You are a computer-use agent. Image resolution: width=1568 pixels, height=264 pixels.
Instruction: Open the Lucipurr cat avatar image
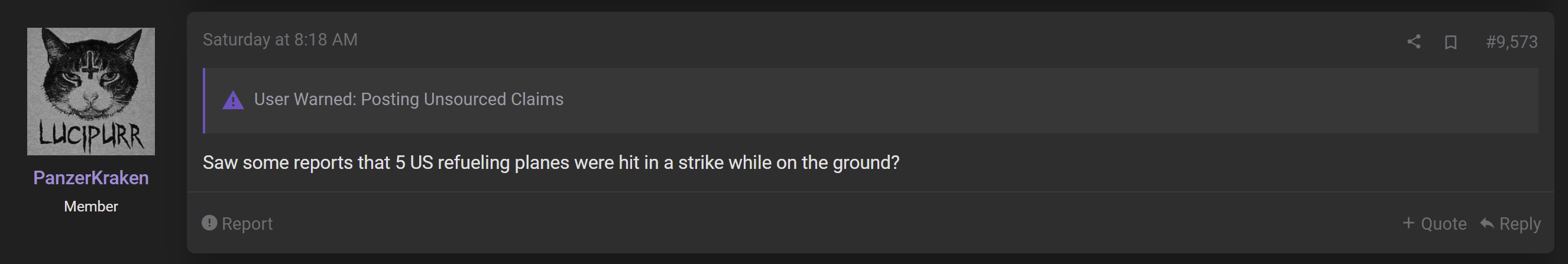(x=90, y=91)
